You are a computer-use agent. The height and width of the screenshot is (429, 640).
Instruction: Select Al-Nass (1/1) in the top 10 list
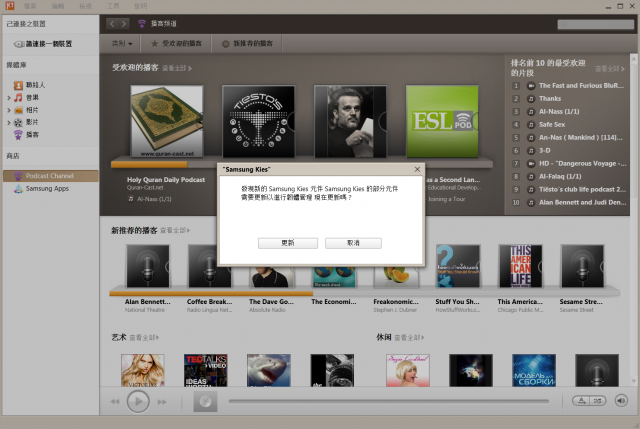pyautogui.click(x=559, y=111)
